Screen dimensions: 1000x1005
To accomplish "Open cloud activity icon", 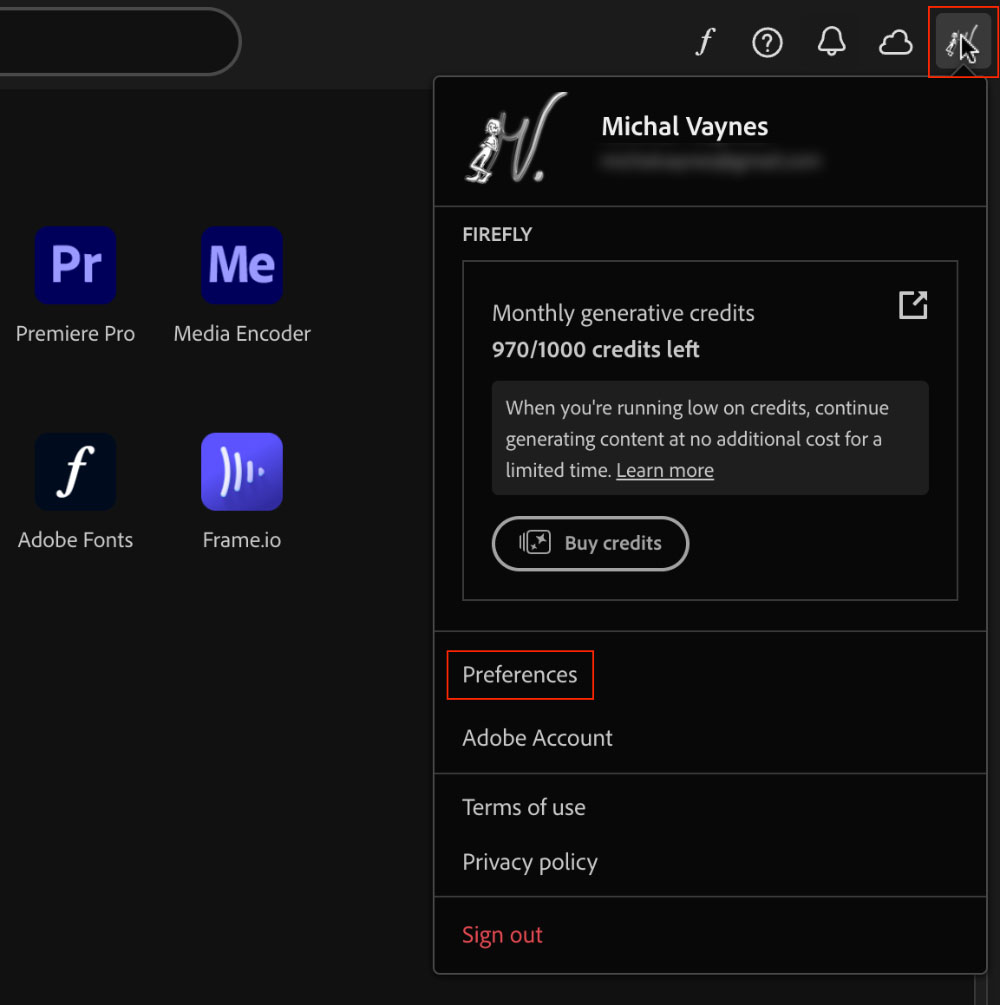I will pyautogui.click(x=896, y=43).
